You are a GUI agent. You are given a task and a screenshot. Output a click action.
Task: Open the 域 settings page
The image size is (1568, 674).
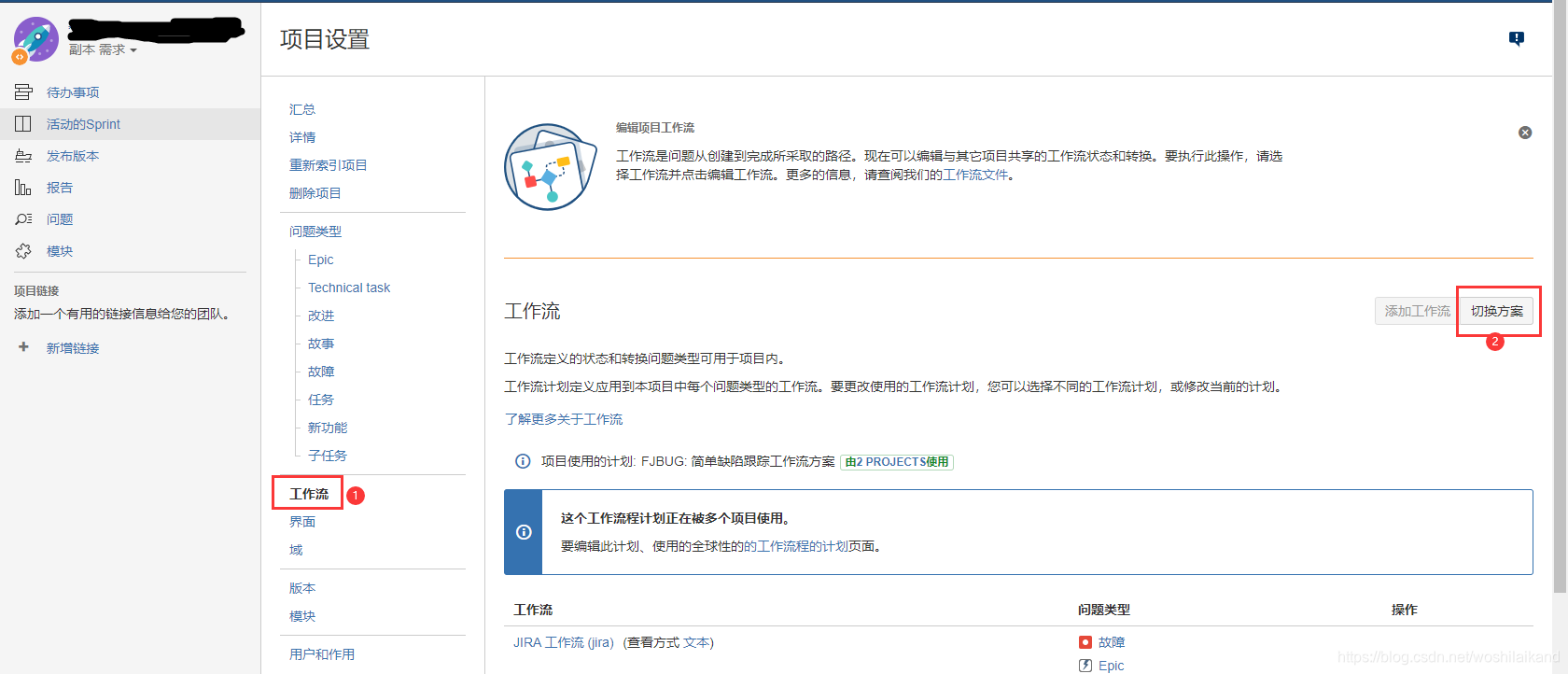296,550
